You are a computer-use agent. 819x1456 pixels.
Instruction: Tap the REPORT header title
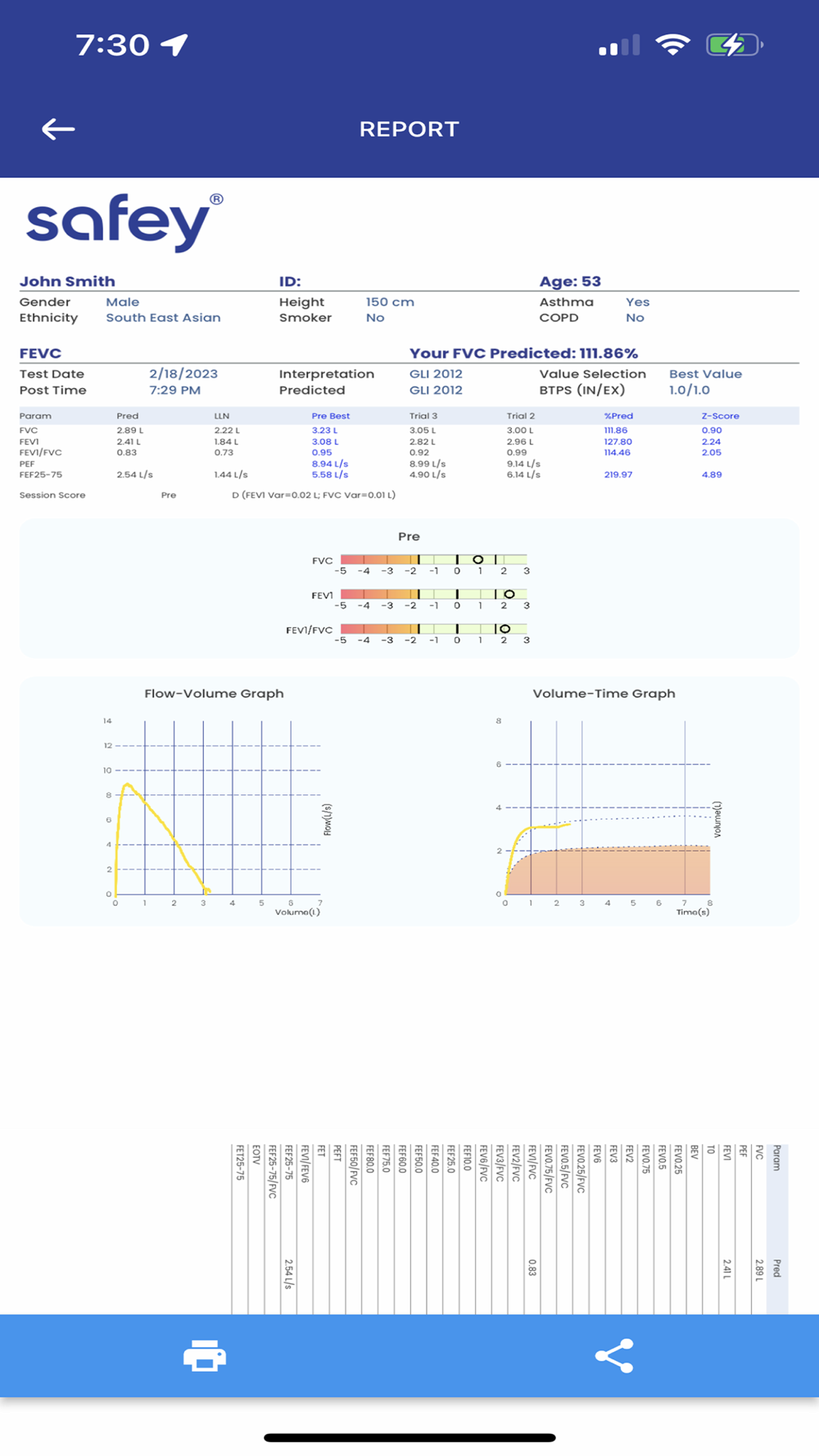pos(409,129)
